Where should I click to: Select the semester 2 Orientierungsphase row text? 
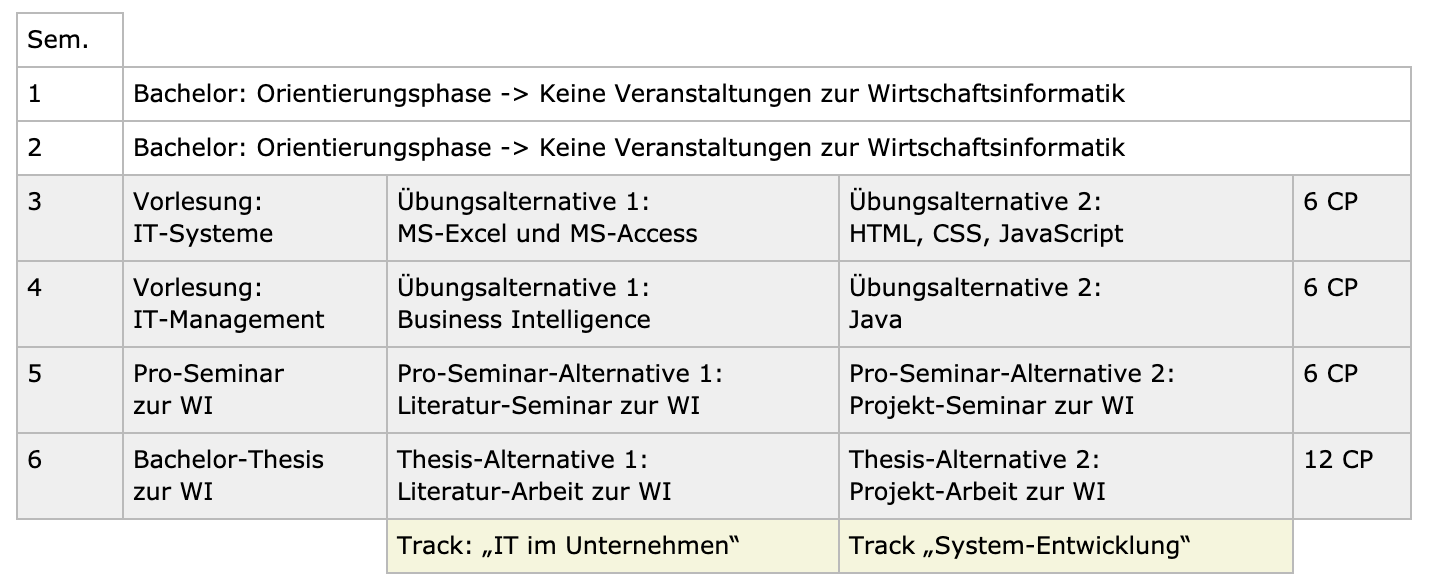click(x=629, y=148)
